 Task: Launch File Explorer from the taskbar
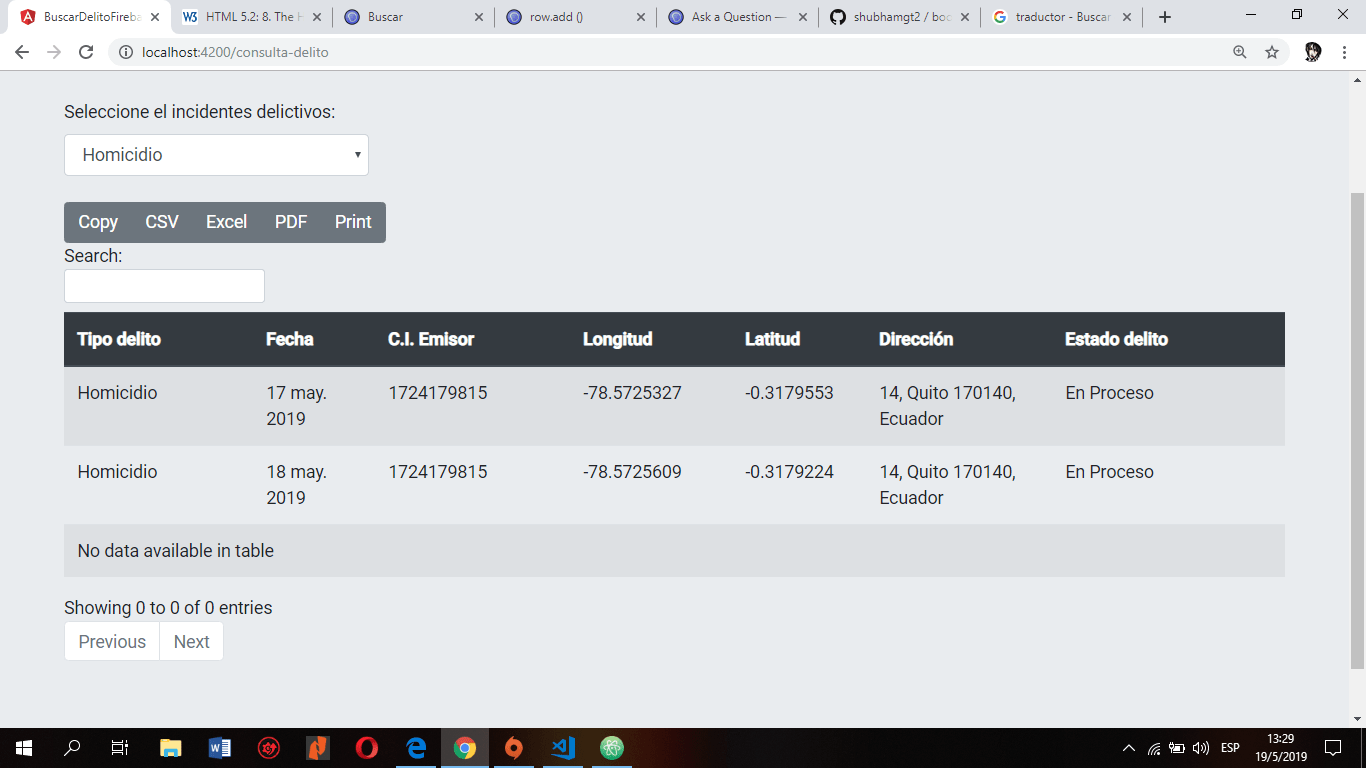coord(171,747)
